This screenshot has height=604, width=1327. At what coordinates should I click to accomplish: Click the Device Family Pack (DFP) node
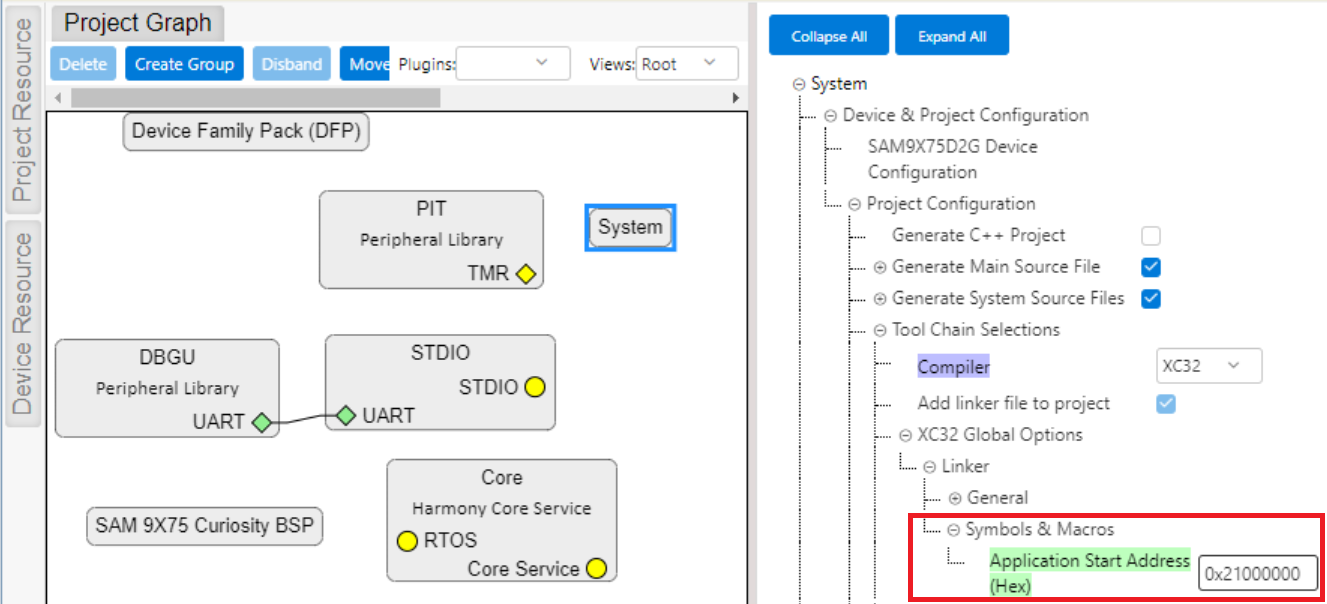coord(245,131)
